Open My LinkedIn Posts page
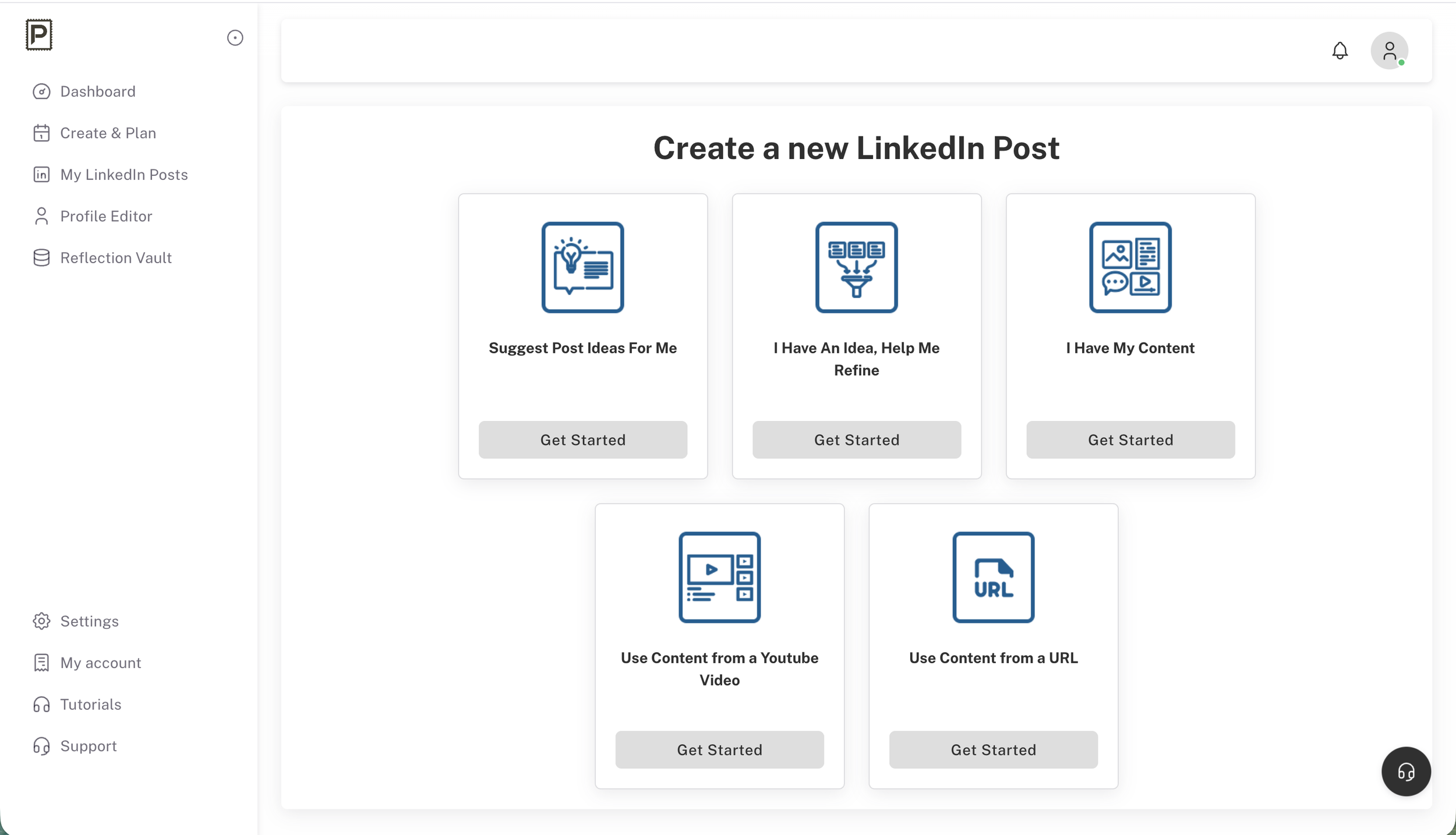 point(123,175)
